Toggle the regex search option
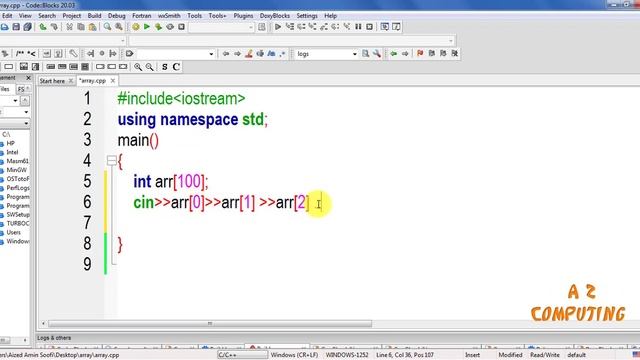Viewport: 640px width, 360px height. (282, 53)
